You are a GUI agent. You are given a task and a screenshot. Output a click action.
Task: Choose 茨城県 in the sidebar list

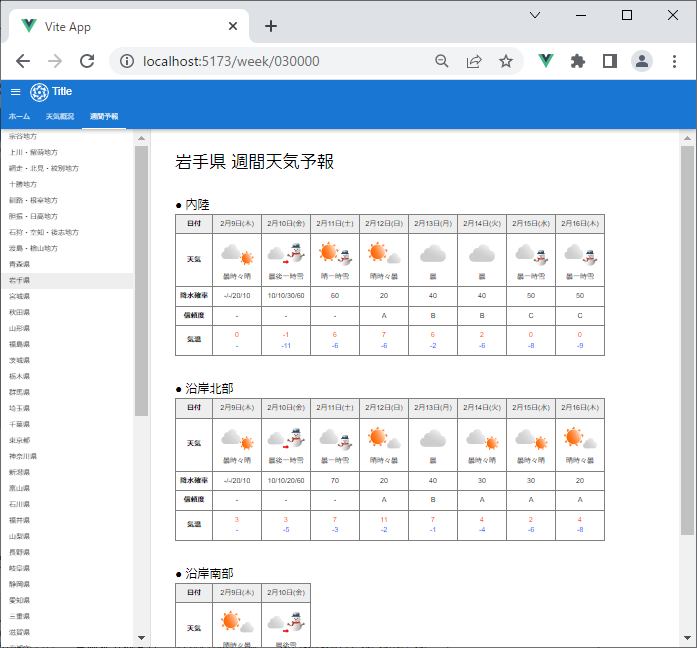click(67, 360)
